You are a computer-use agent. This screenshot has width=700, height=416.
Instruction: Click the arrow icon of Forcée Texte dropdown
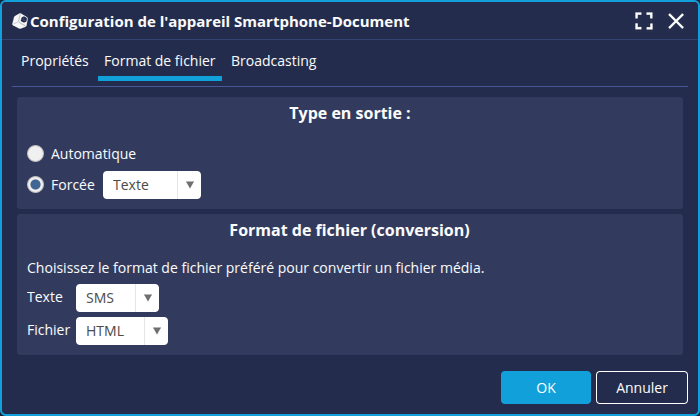coord(190,185)
